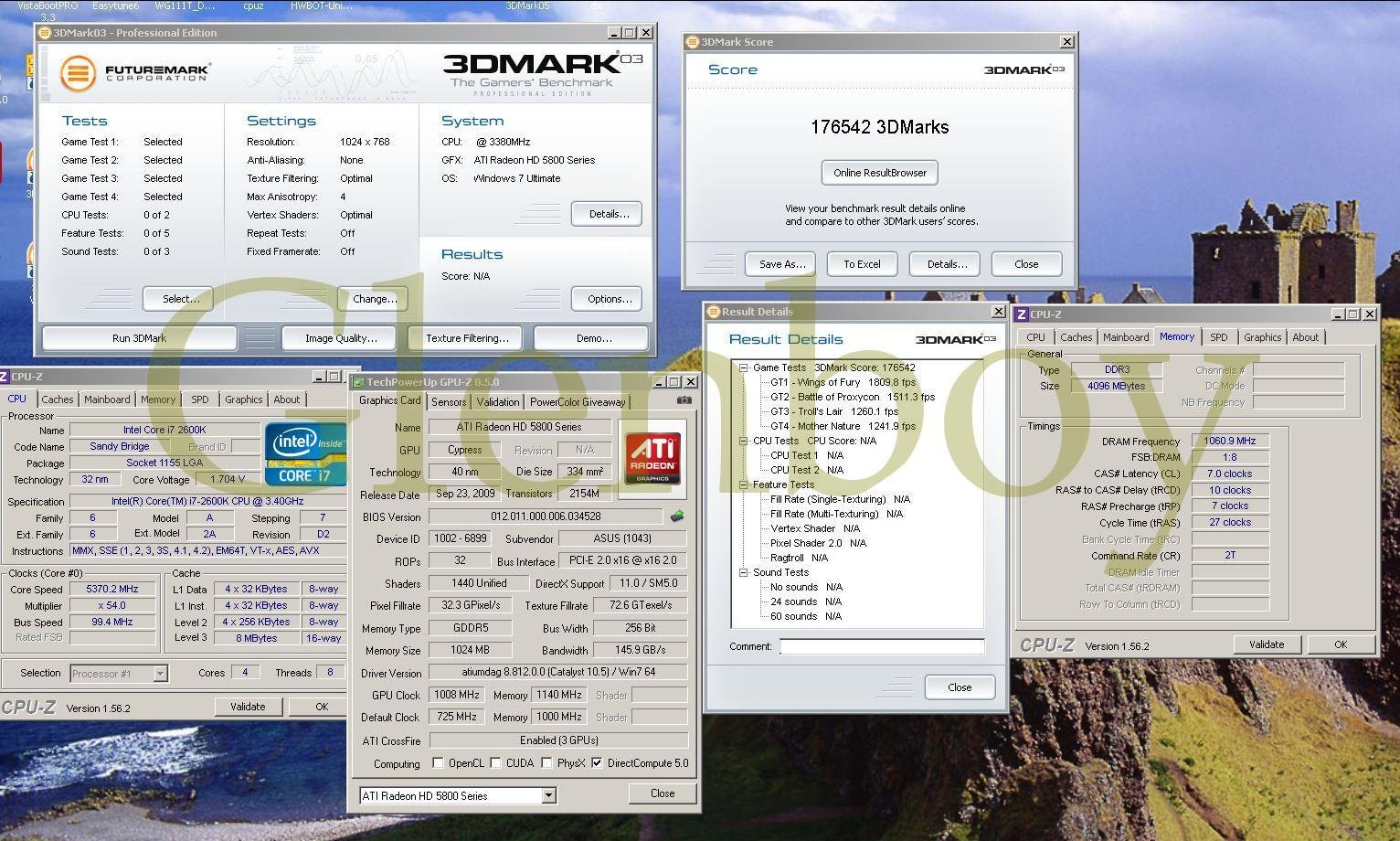The image size is (1400, 841).
Task: Open the ATI Radeon HD 5800 Series dropdown
Action: pos(548,796)
